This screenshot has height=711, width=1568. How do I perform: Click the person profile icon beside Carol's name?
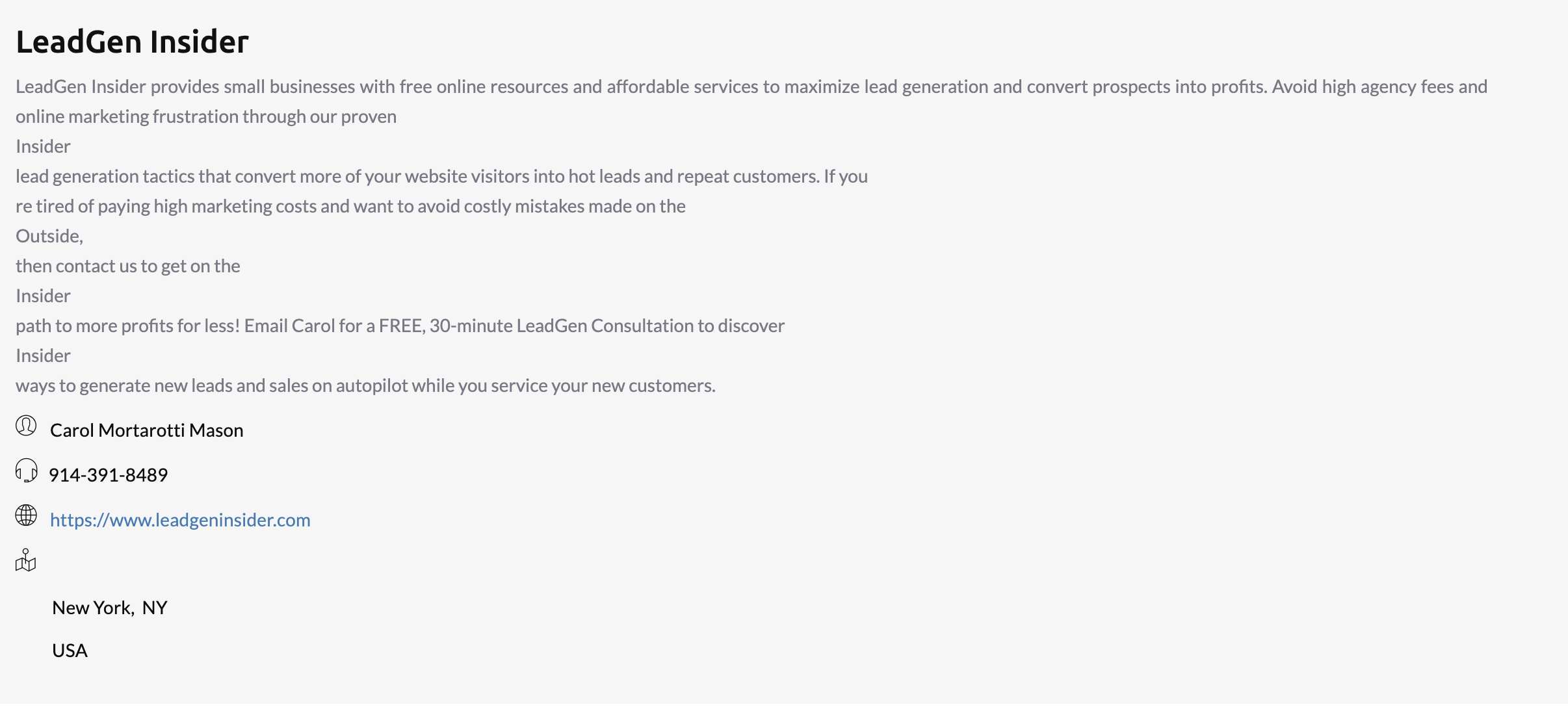pos(26,426)
